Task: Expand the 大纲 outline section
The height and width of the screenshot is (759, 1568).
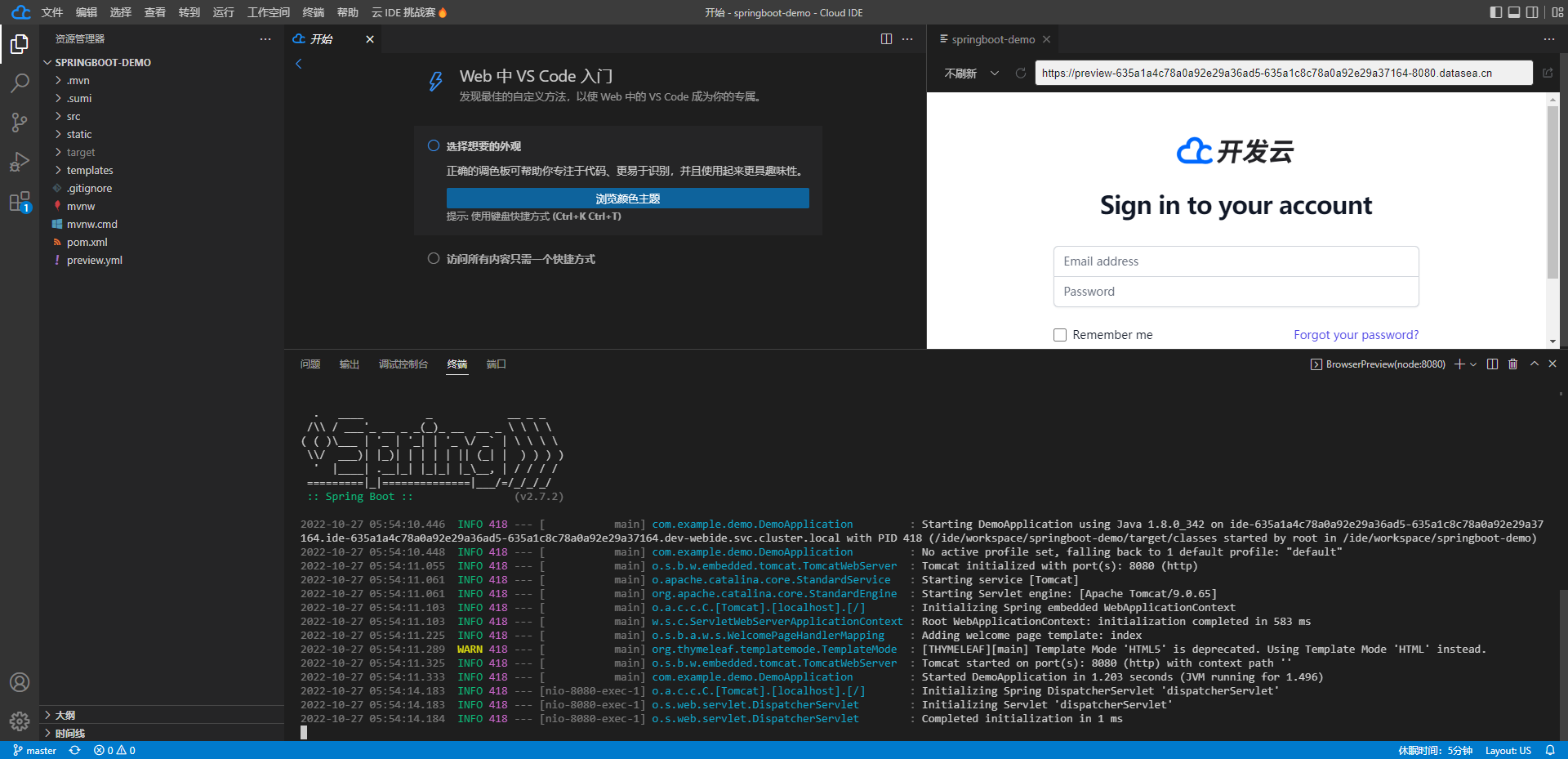Action: (x=162, y=715)
